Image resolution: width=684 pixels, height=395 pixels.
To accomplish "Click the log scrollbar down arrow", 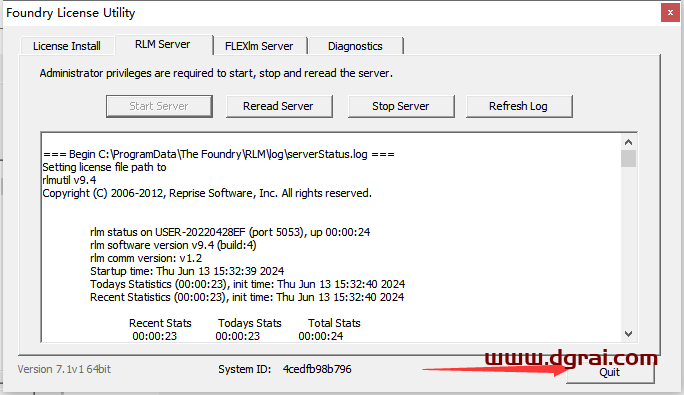I will coord(628,334).
